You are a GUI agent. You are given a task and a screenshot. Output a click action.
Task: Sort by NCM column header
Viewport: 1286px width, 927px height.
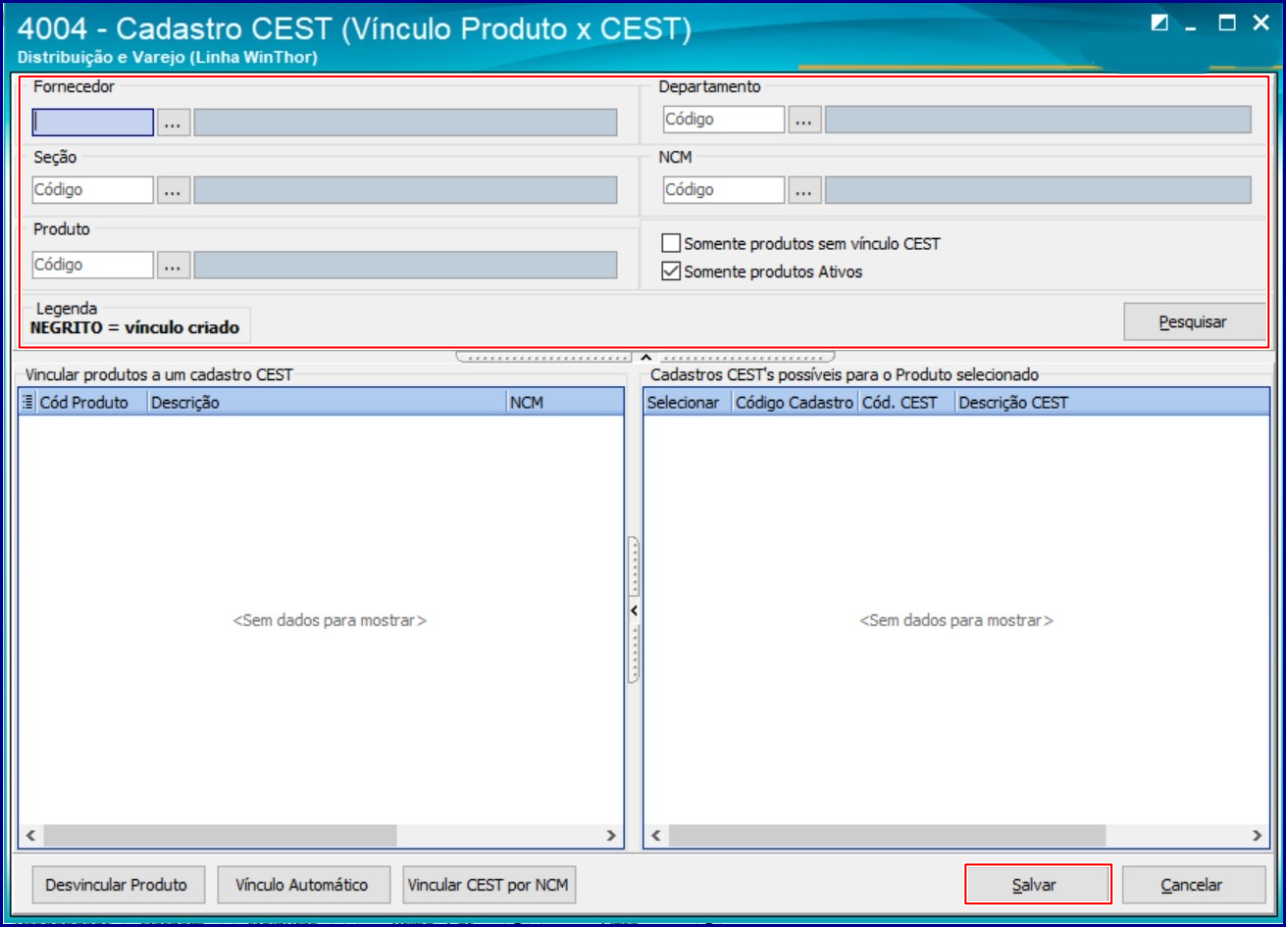pos(564,403)
